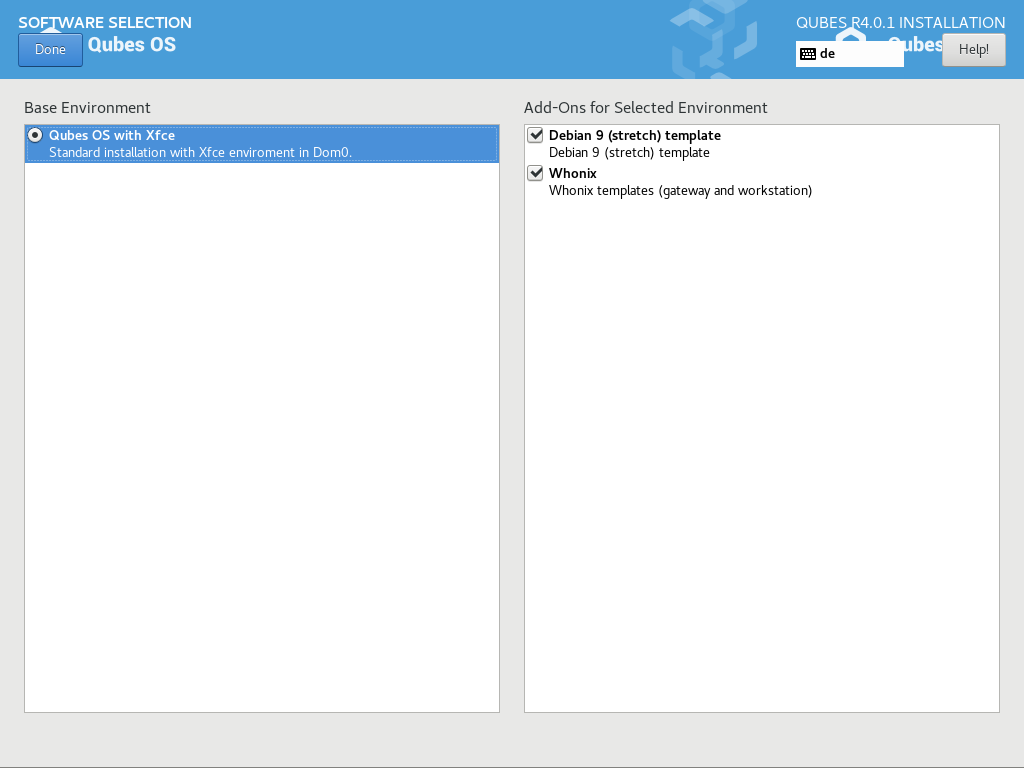Click the bold 'Debian 9 (stretch) template' title
Image resolution: width=1024 pixels, height=768 pixels.
click(635, 135)
